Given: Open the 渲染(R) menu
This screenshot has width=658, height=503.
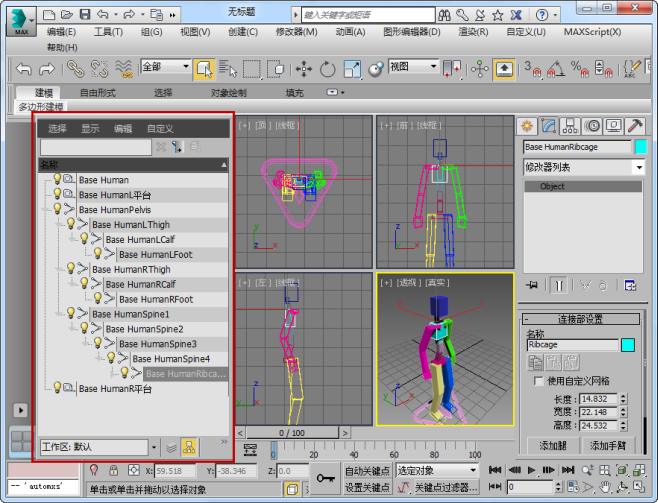Looking at the screenshot, I should click(473, 32).
